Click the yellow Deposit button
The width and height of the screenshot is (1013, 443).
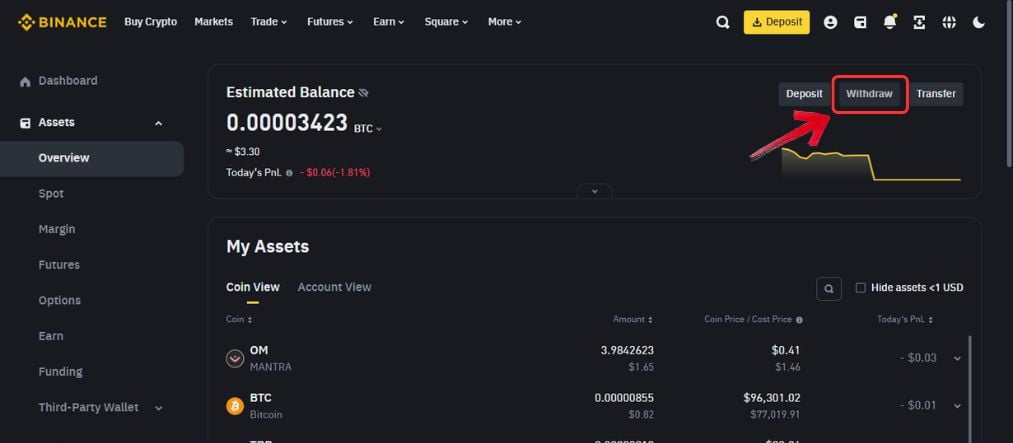777,22
